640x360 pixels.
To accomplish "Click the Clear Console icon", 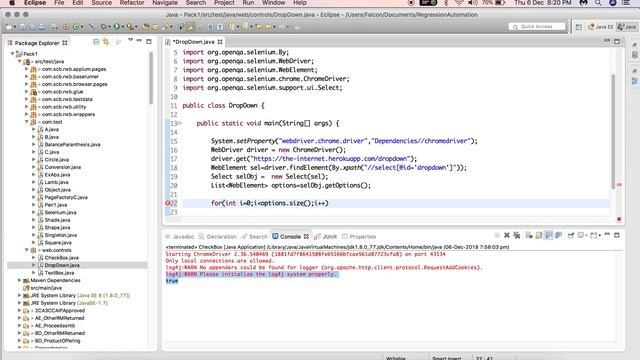I will point(529,235).
